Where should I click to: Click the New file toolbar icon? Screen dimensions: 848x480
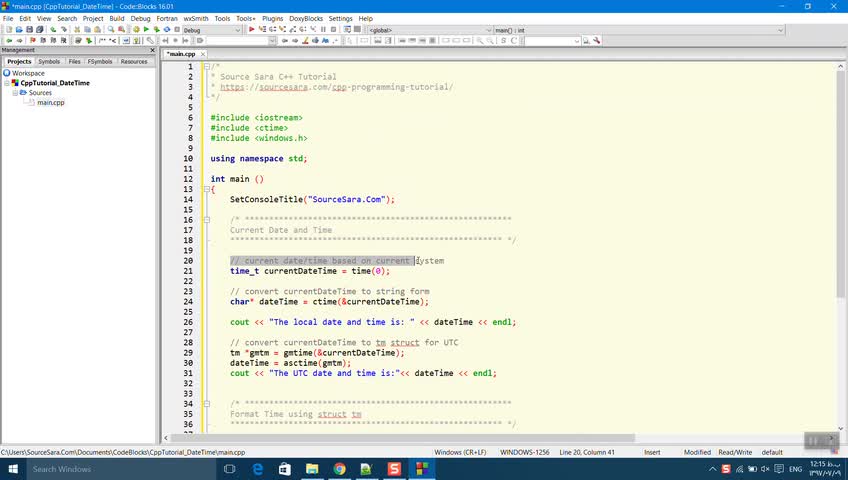(7, 30)
